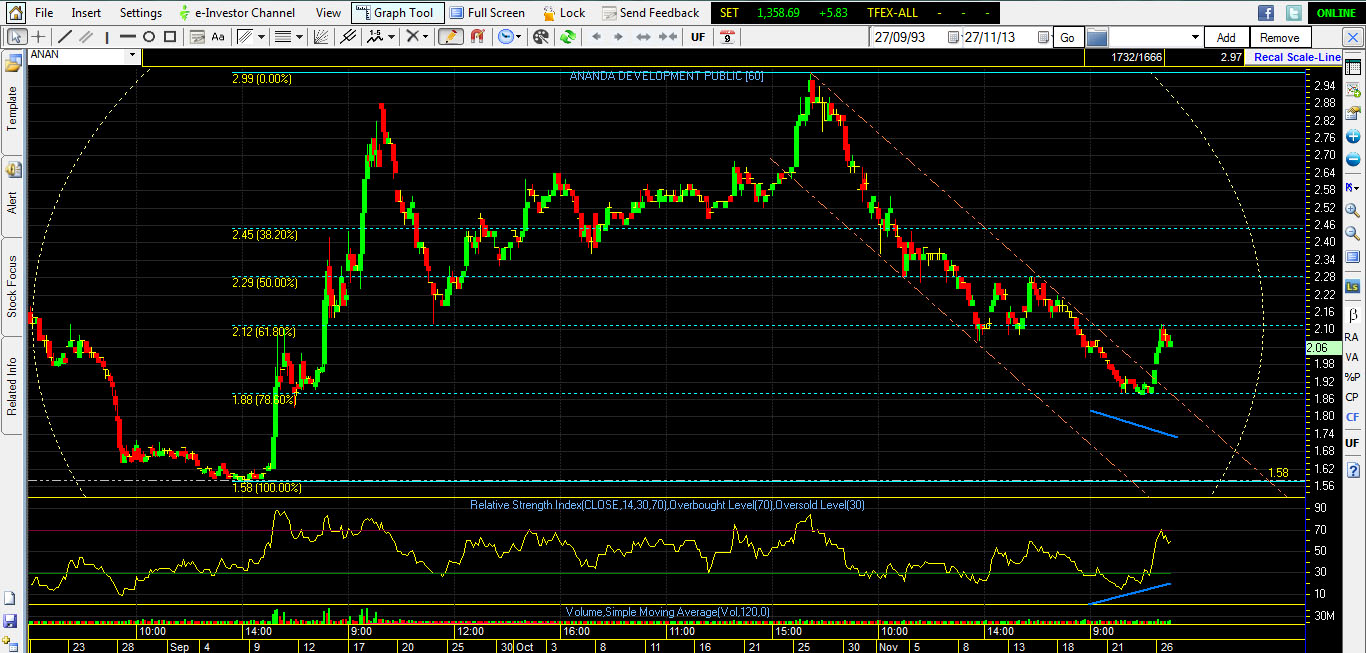The height and width of the screenshot is (653, 1366).
Task: Open the Settings menu
Action: pyautogui.click(x=140, y=13)
